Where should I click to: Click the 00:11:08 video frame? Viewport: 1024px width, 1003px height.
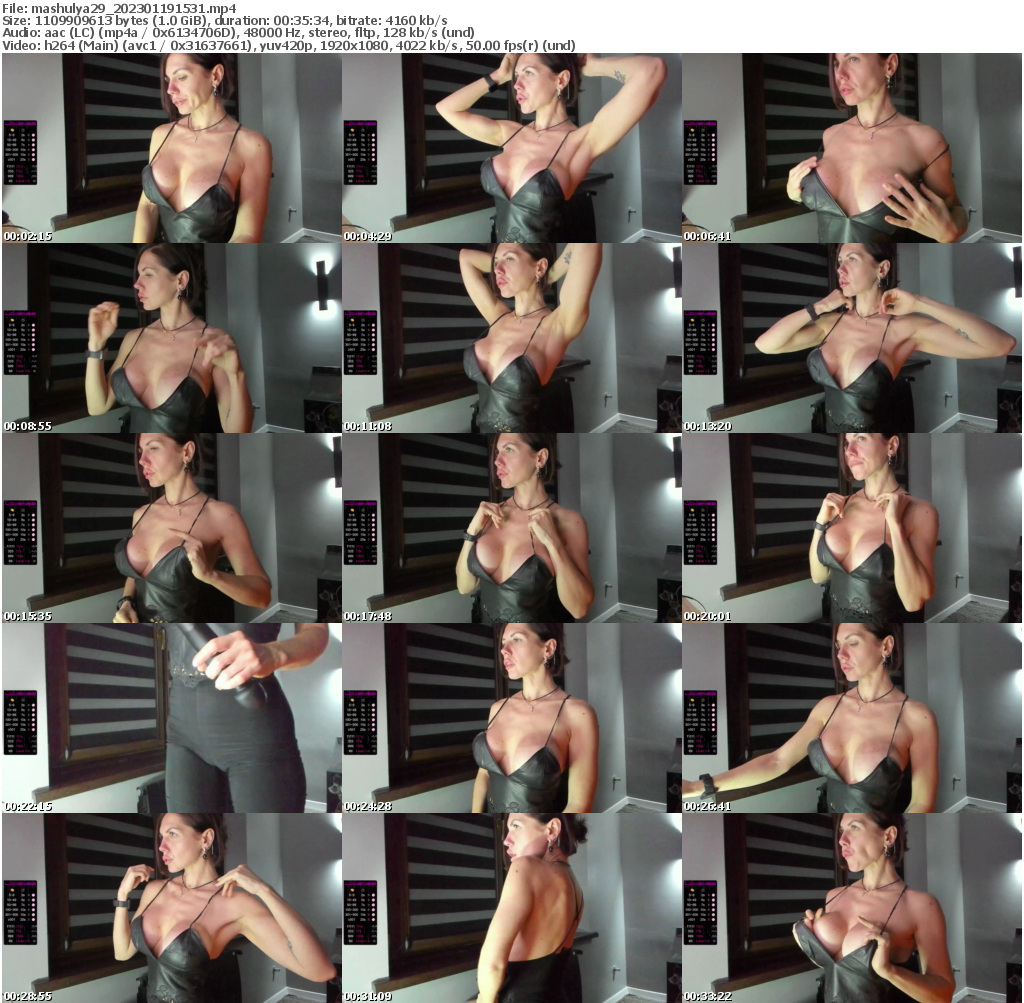[x=511, y=338]
